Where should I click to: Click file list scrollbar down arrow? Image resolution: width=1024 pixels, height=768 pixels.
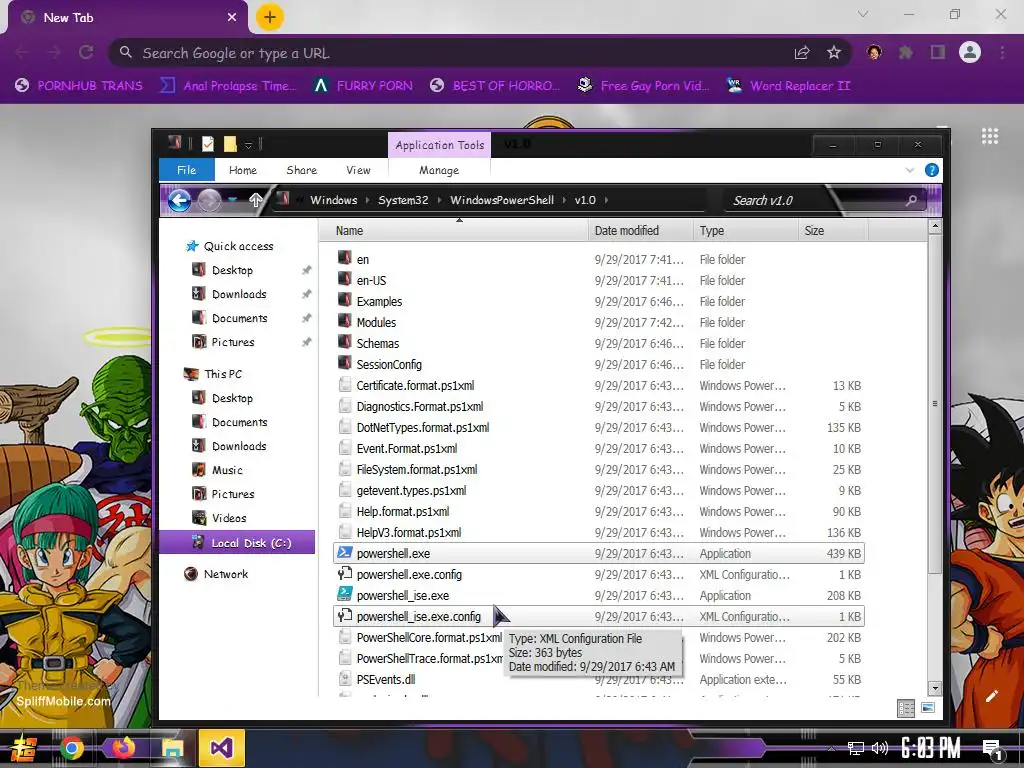coord(935,688)
